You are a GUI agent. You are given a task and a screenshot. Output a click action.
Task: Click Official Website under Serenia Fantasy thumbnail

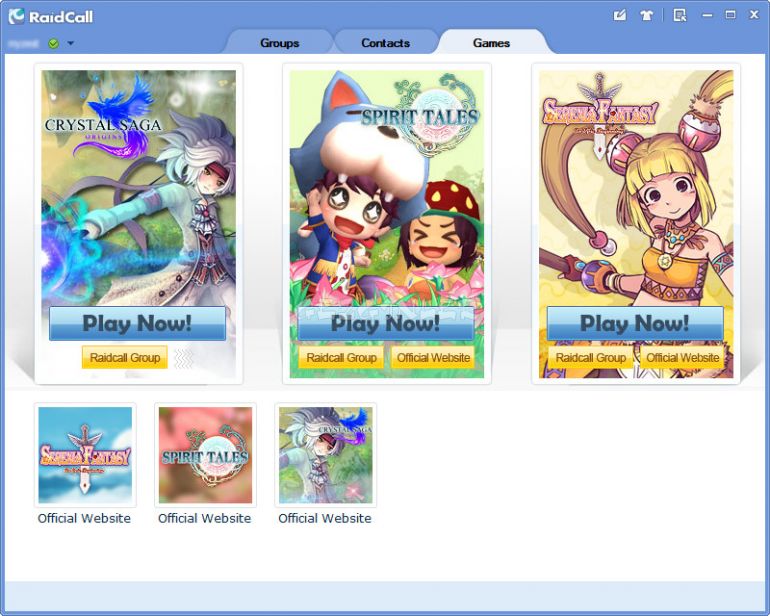84,518
